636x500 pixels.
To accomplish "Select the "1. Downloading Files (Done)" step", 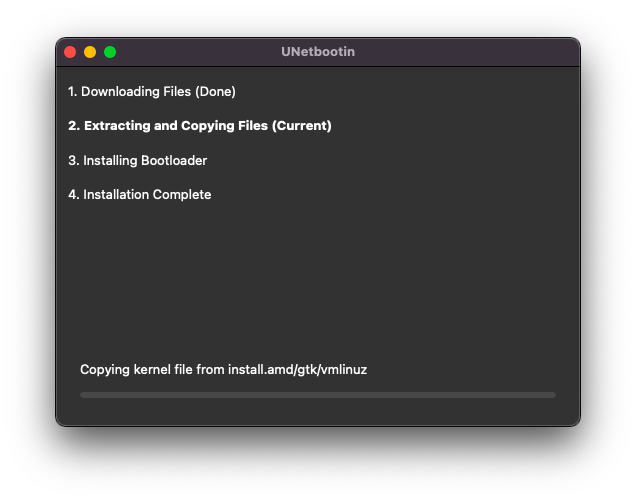I will [x=152, y=91].
